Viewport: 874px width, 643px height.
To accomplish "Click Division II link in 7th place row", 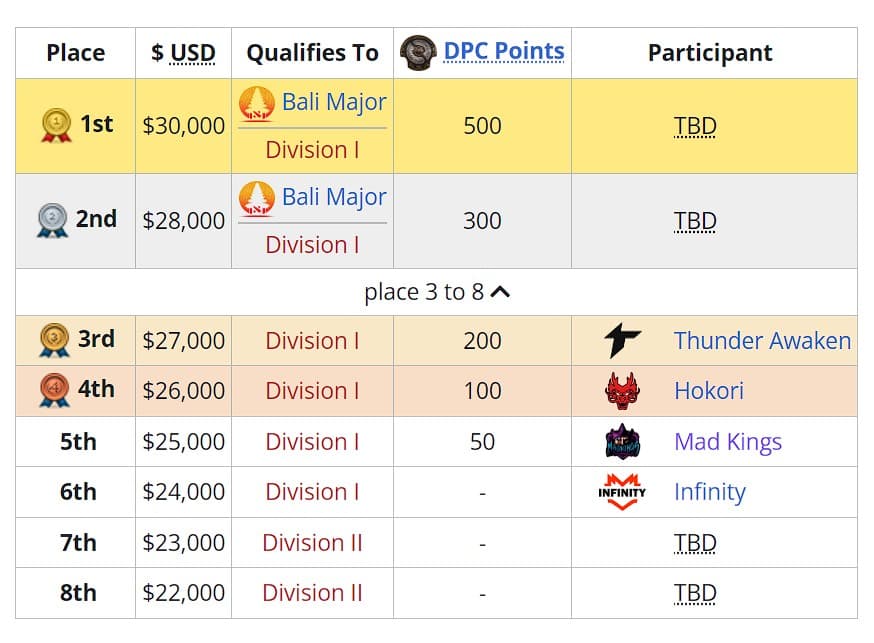I will pyautogui.click(x=312, y=543).
